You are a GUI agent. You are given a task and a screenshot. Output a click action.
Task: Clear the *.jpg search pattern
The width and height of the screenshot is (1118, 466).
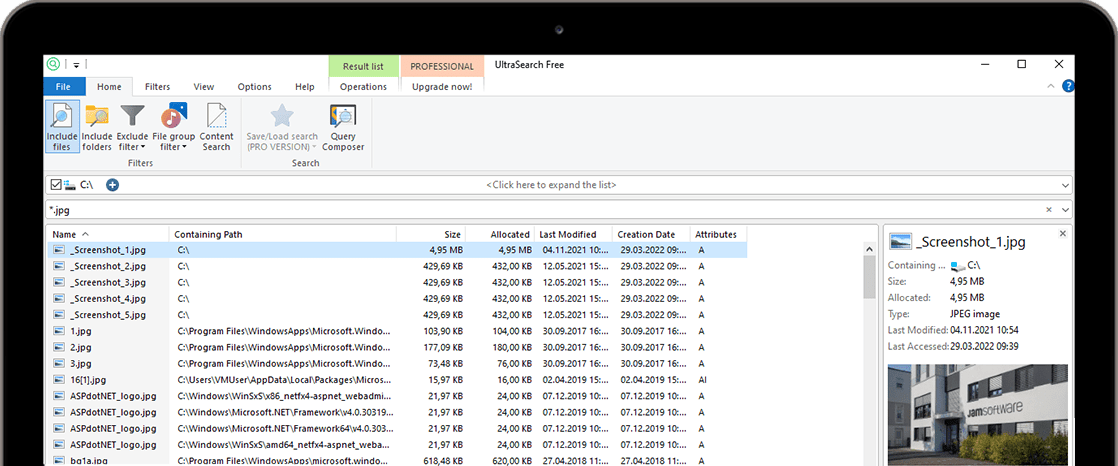tap(1049, 210)
